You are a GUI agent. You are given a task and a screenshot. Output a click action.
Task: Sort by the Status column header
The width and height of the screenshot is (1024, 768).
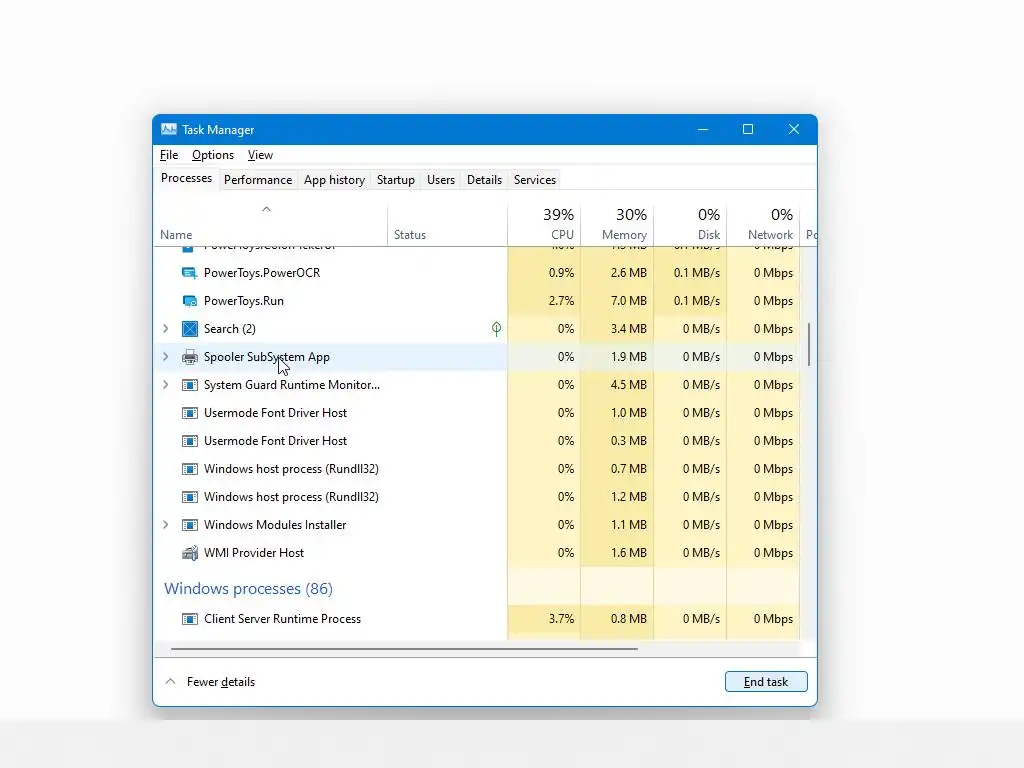pos(447,225)
